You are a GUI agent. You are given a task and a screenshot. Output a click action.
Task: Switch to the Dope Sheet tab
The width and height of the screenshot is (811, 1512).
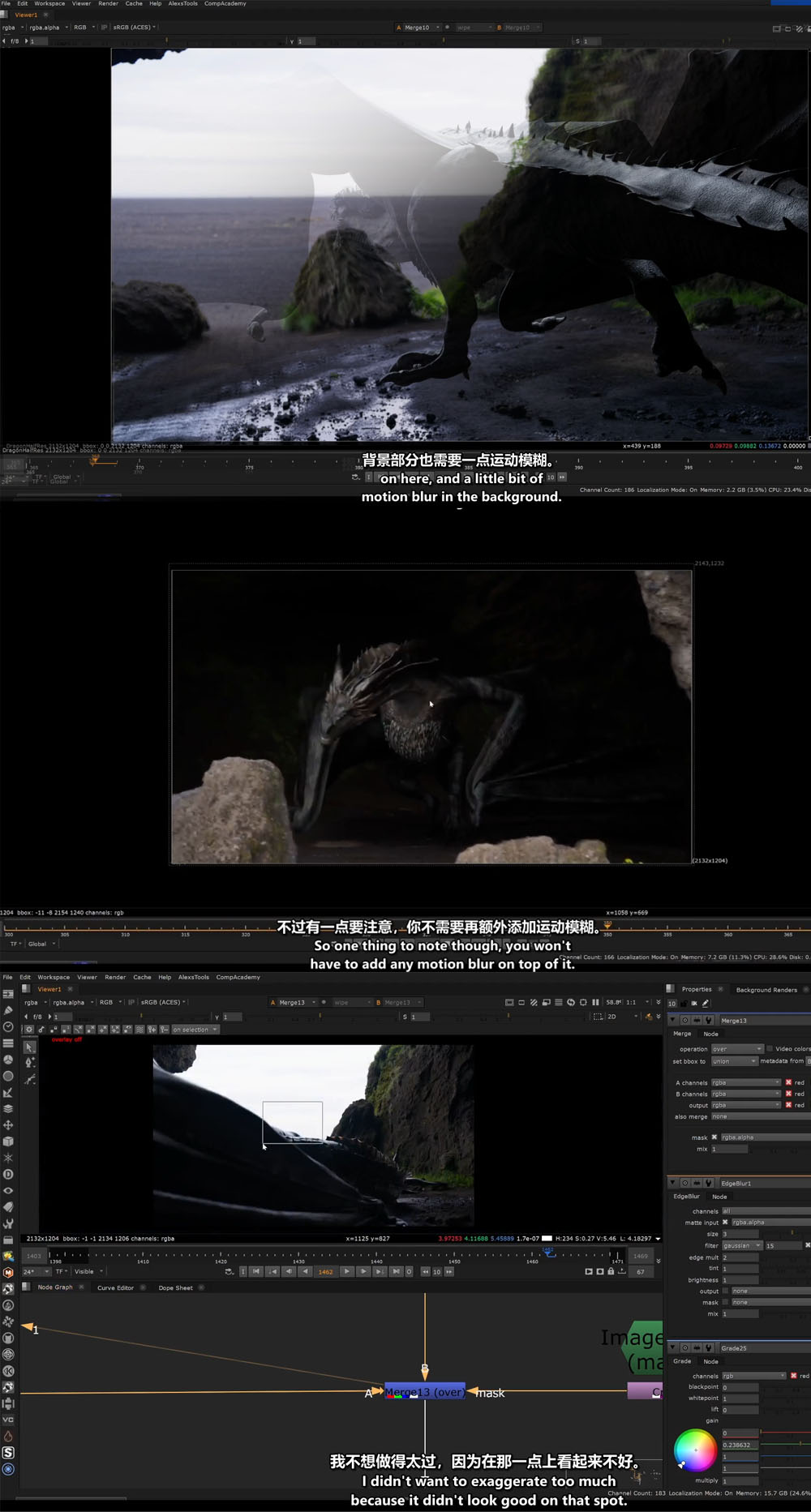(x=175, y=1287)
